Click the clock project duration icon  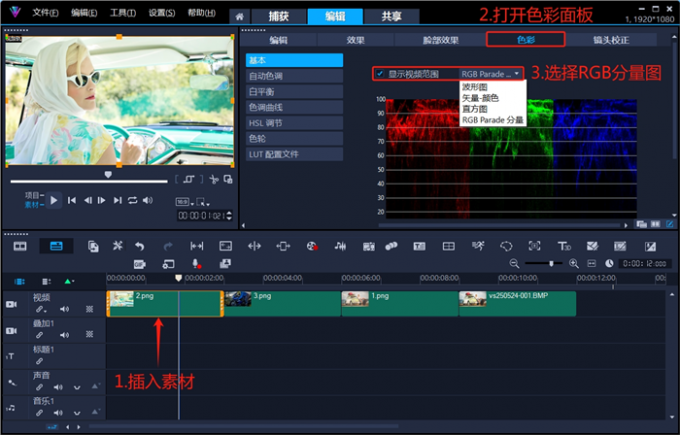(x=609, y=263)
